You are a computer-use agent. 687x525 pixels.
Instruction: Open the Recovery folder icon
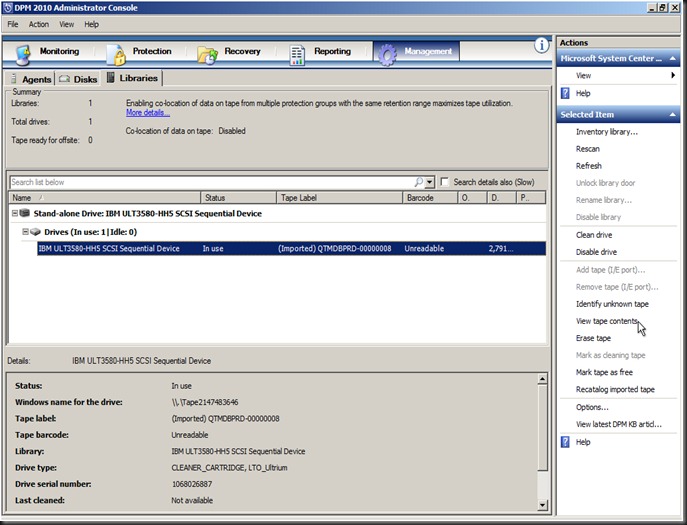pos(207,53)
